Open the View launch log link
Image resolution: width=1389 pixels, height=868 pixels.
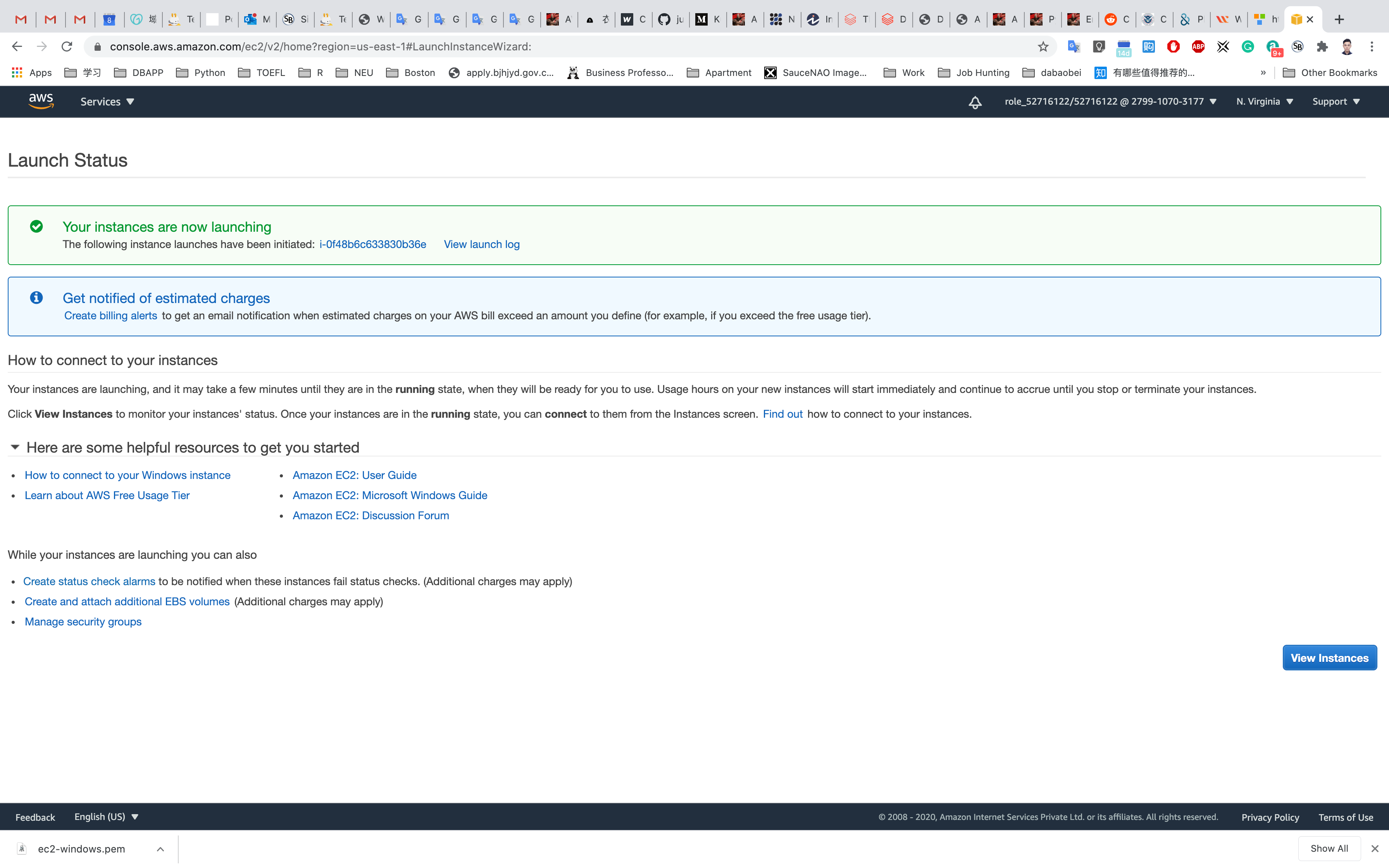[x=482, y=245]
